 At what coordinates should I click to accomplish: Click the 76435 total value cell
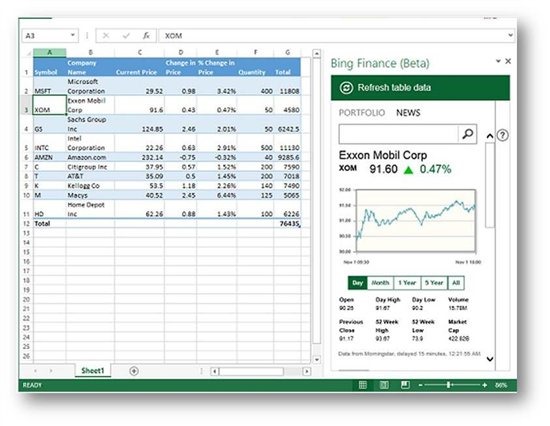(287, 224)
